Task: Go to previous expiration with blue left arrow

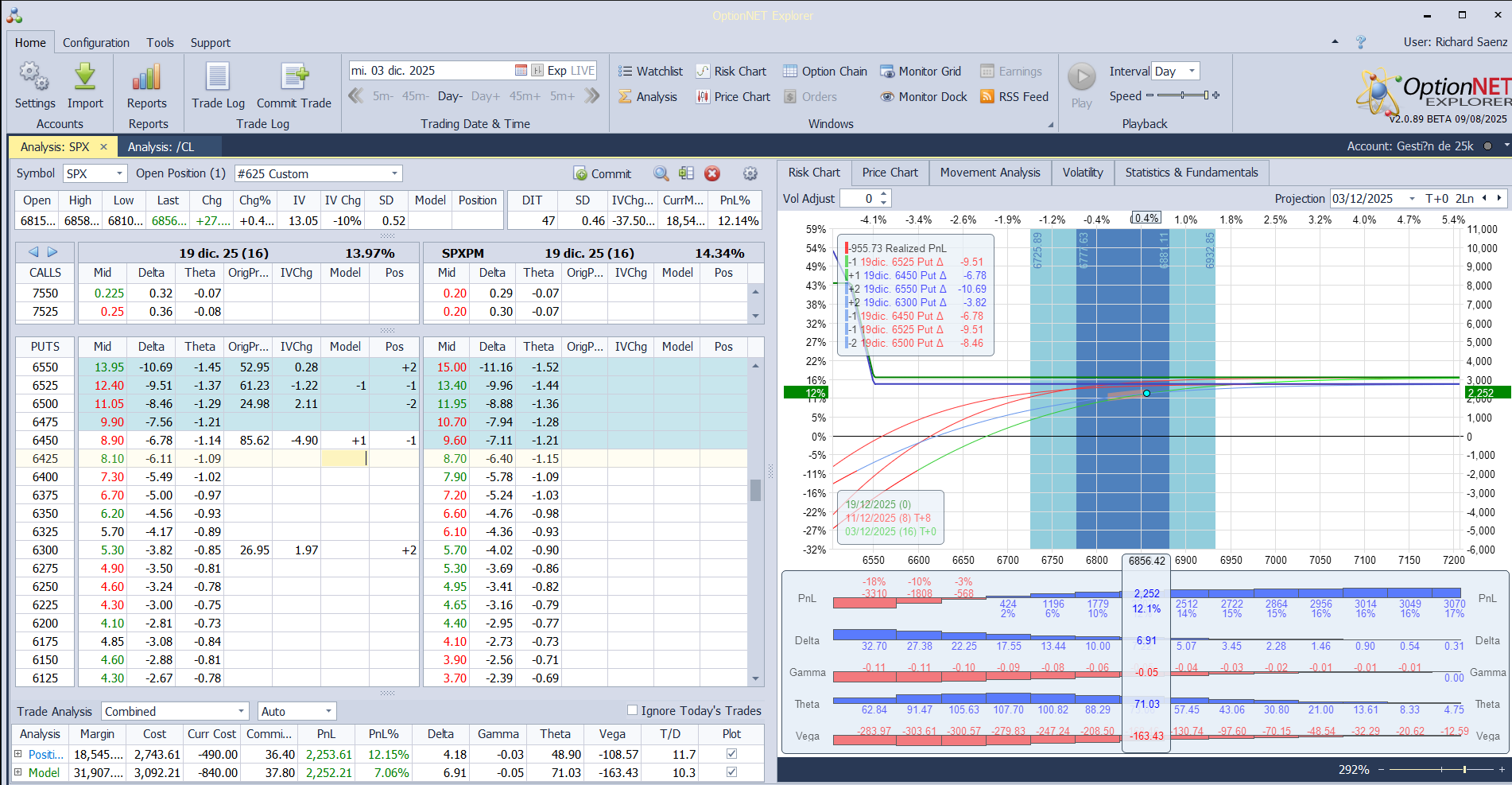Action: click(33, 252)
